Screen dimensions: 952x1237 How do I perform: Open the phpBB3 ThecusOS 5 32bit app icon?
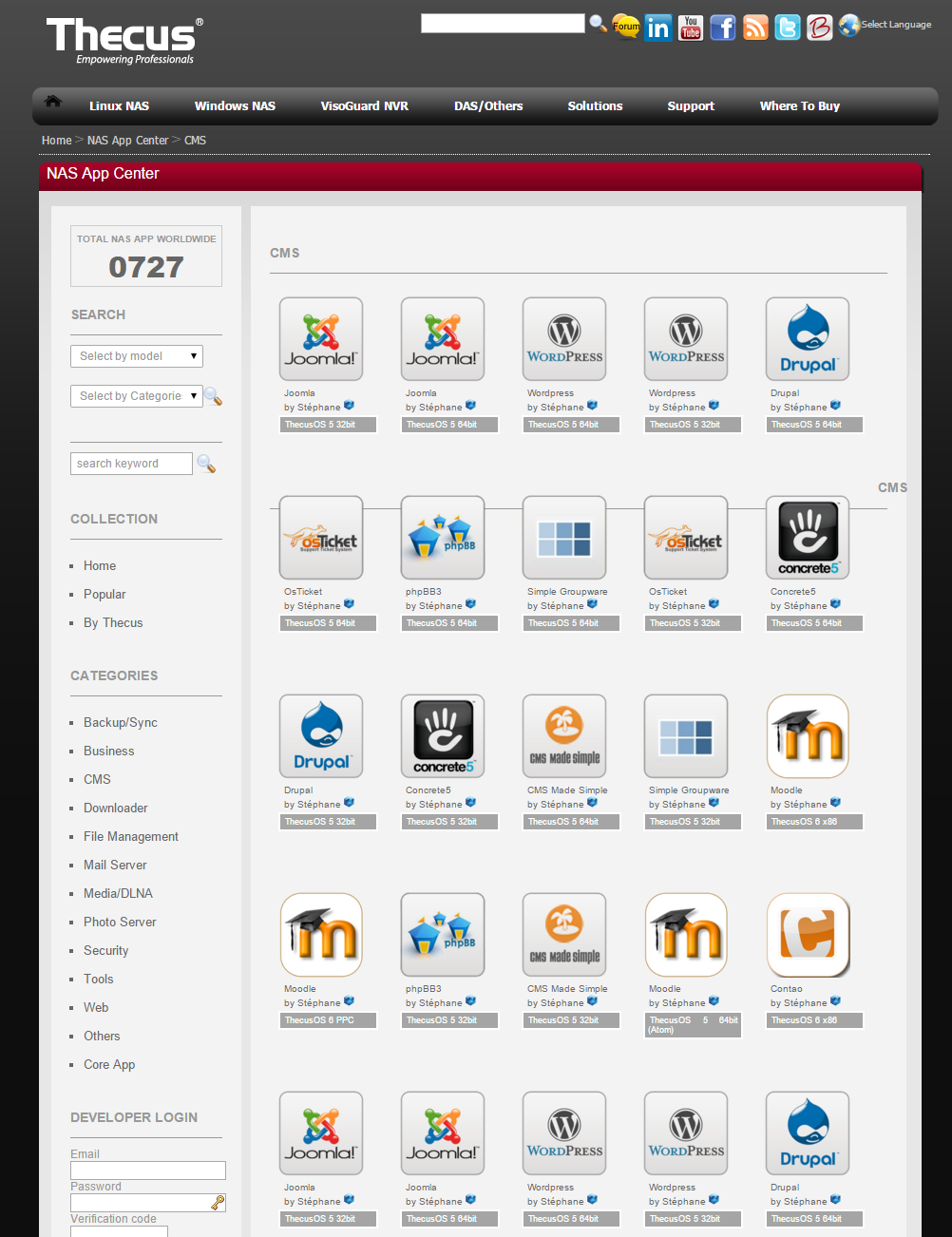coord(443,935)
